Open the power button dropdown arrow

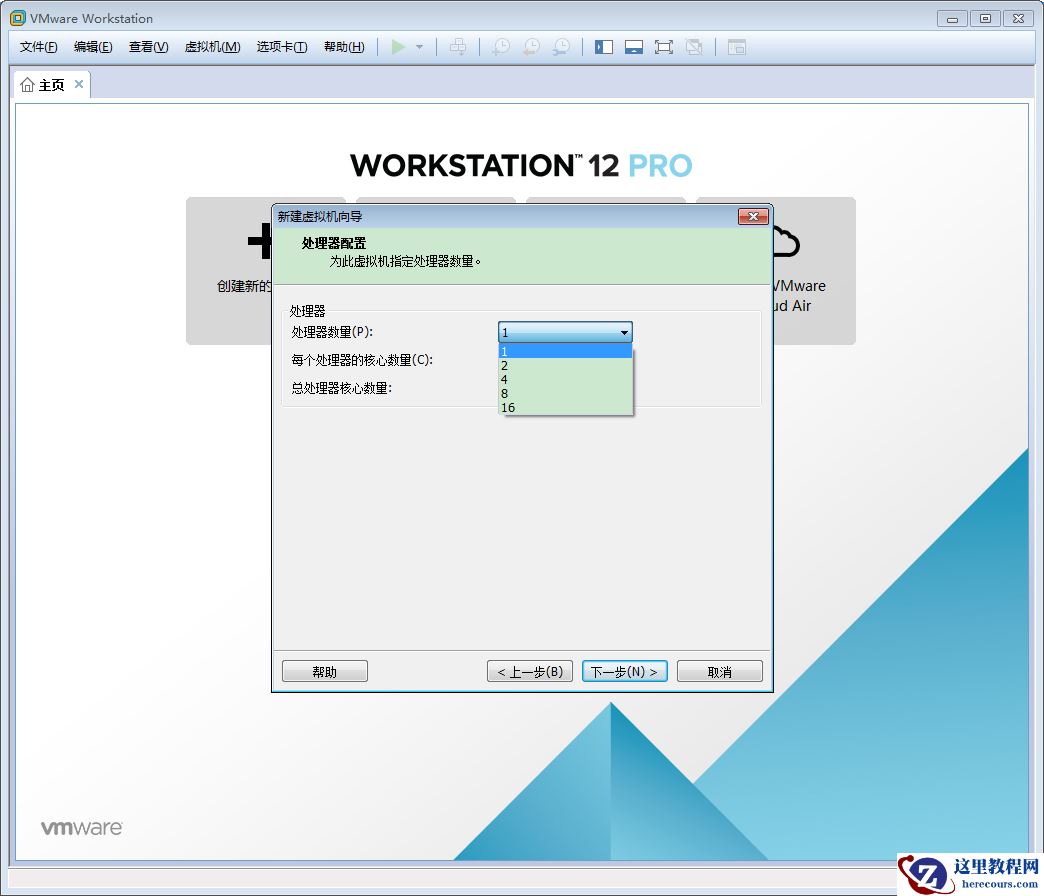coord(418,47)
